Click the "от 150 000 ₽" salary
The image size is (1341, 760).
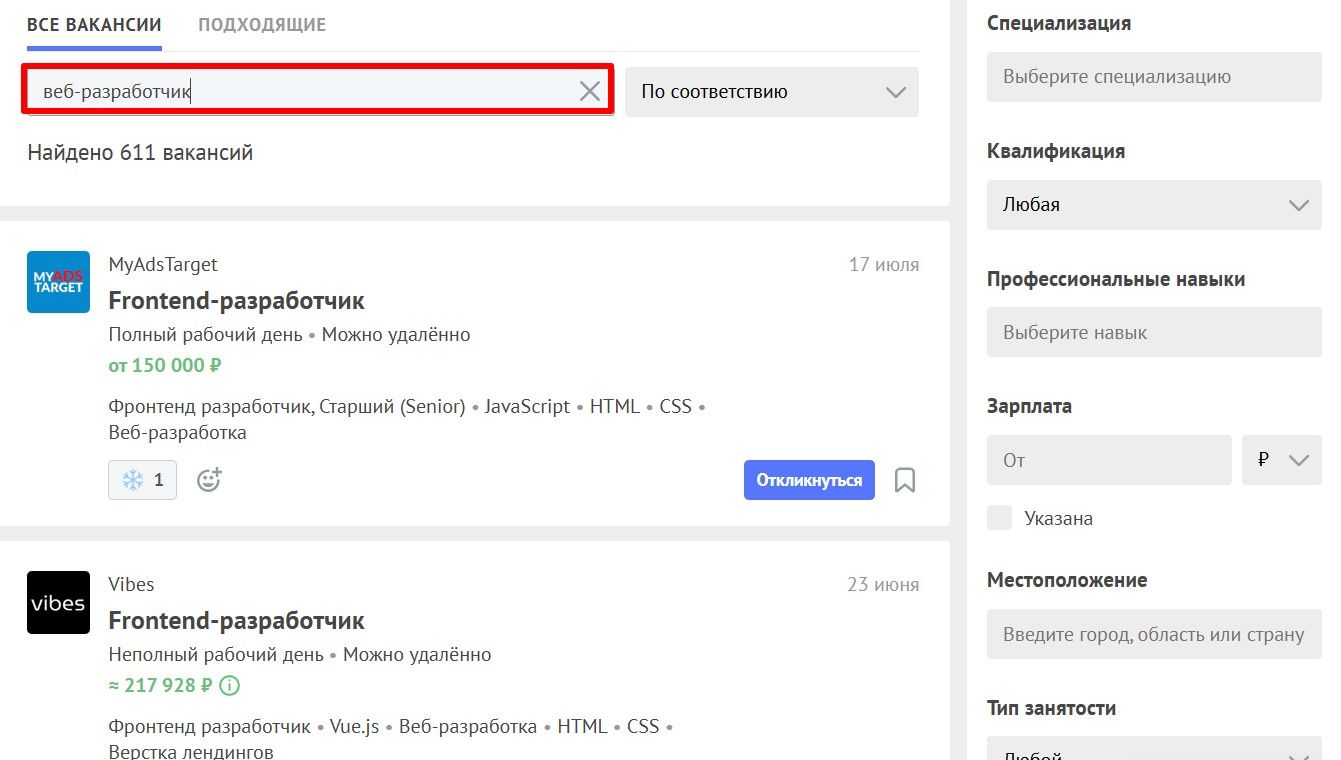pyautogui.click(x=165, y=365)
